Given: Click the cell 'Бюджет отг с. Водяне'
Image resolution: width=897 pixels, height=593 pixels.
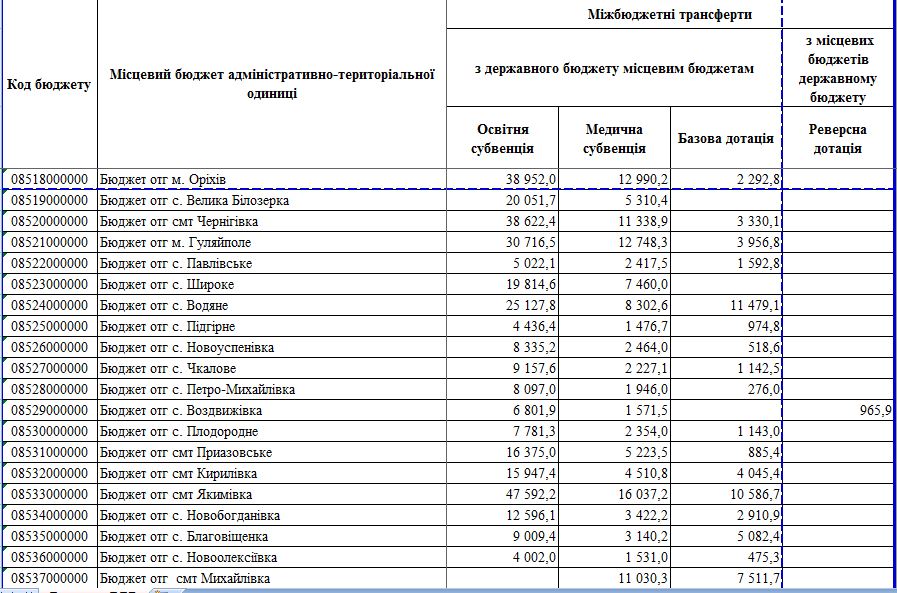Looking at the screenshot, I should click(x=272, y=305).
